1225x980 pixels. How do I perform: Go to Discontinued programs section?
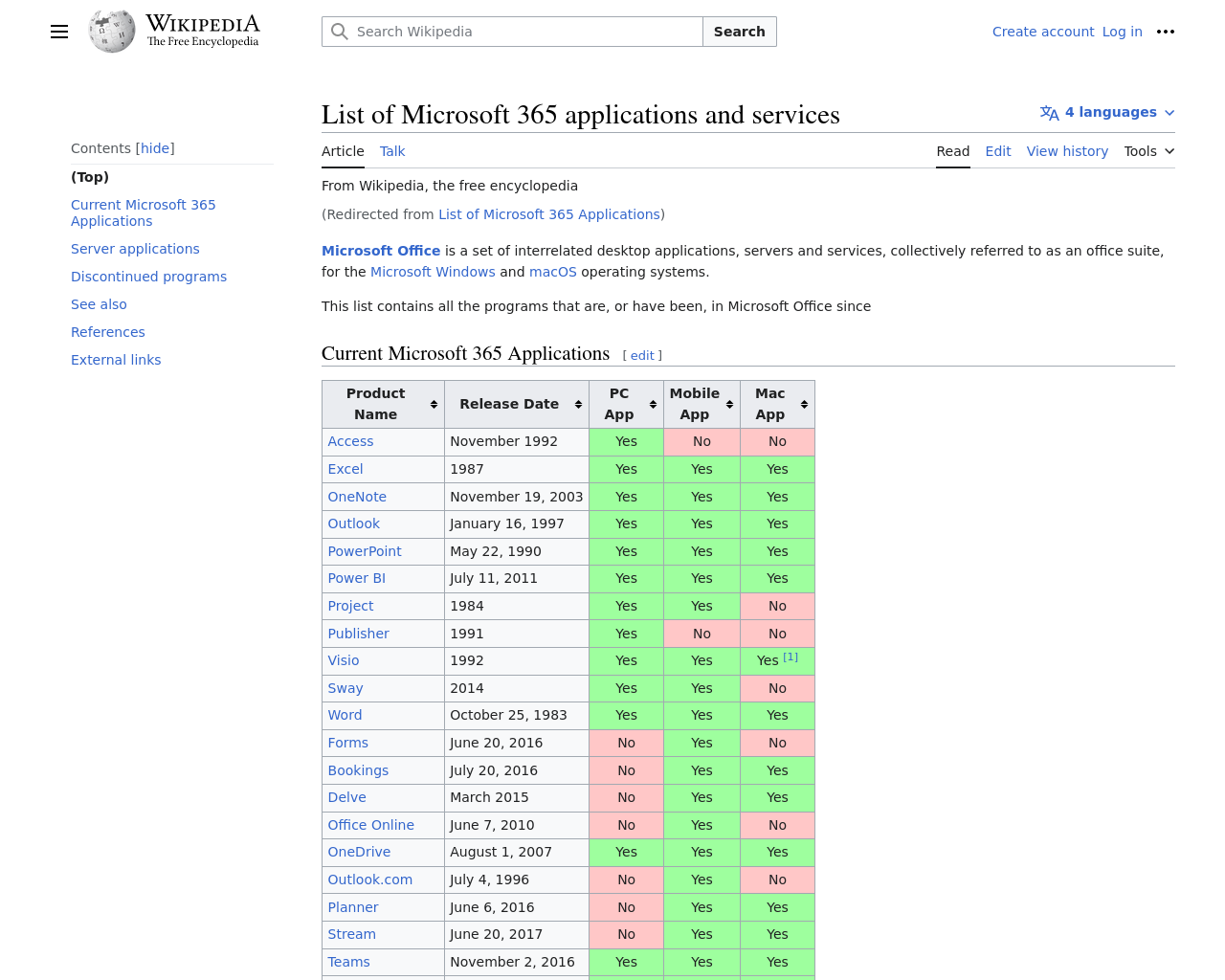pos(148,277)
